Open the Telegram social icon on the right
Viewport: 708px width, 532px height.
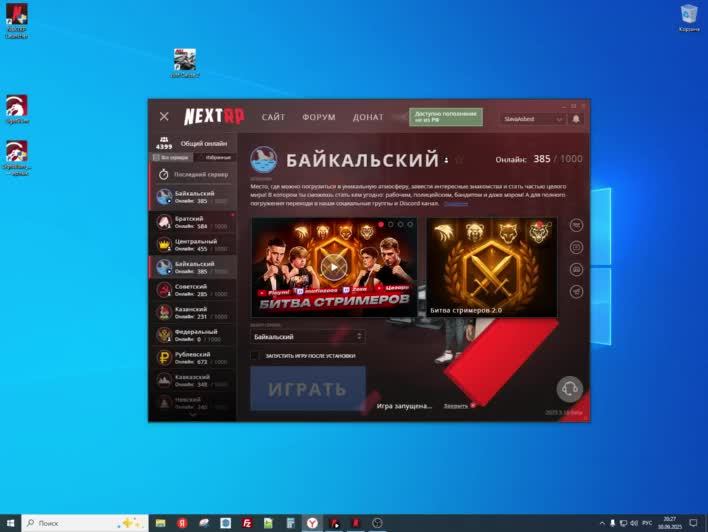576,291
